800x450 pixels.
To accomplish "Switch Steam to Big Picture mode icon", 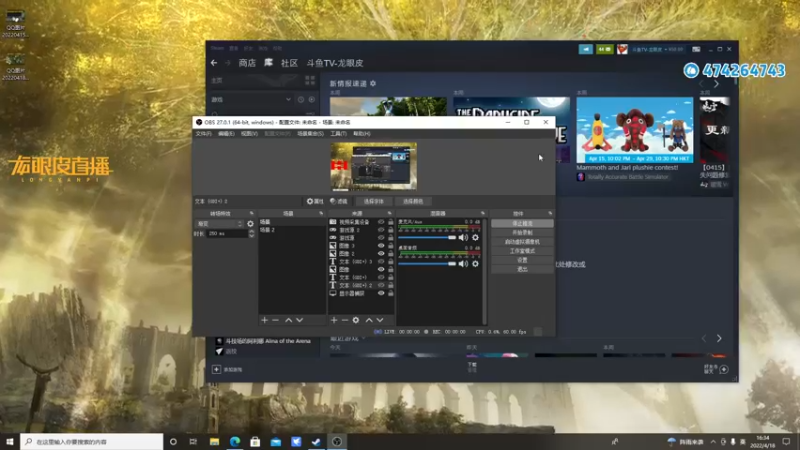I will 696,49.
